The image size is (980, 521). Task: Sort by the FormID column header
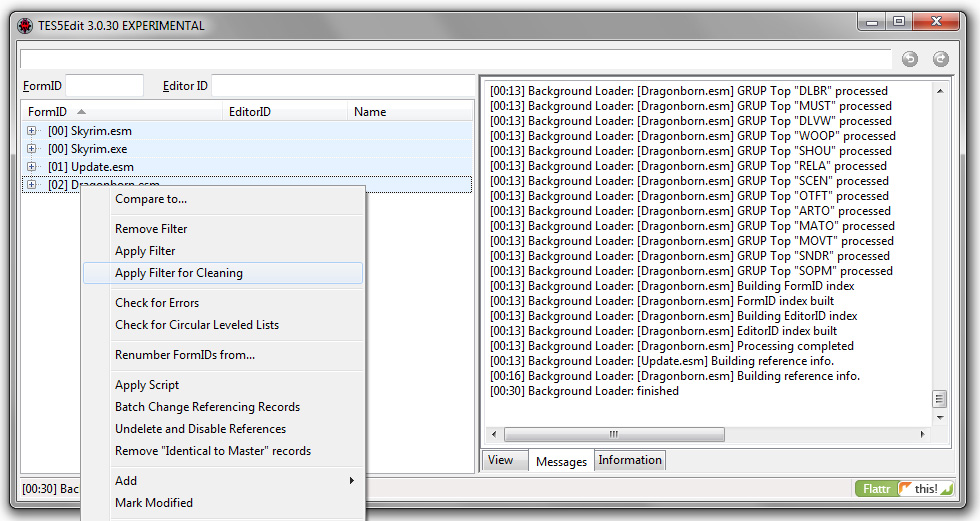click(48, 112)
